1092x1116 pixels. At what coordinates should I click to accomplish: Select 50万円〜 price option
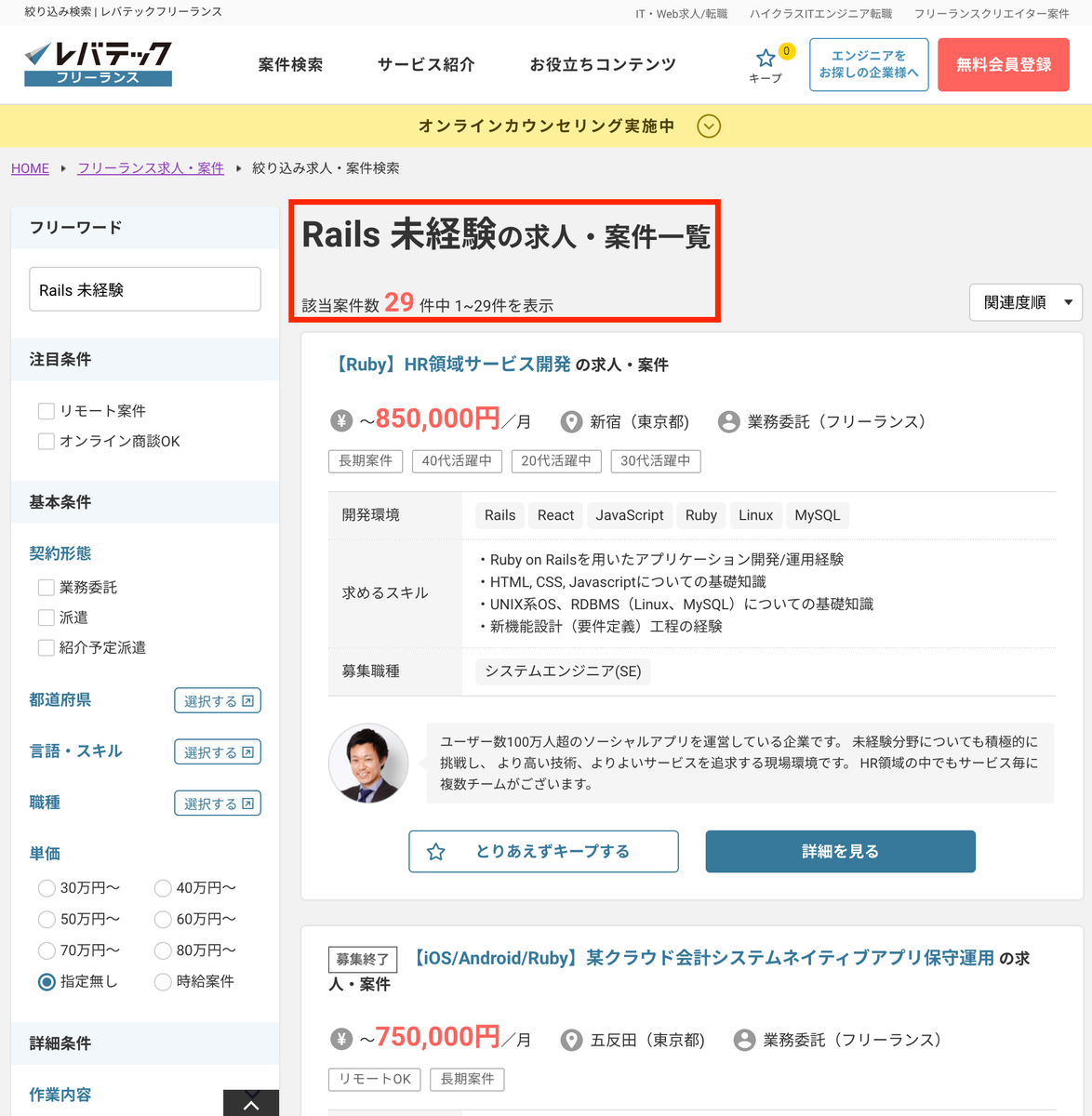click(47, 920)
